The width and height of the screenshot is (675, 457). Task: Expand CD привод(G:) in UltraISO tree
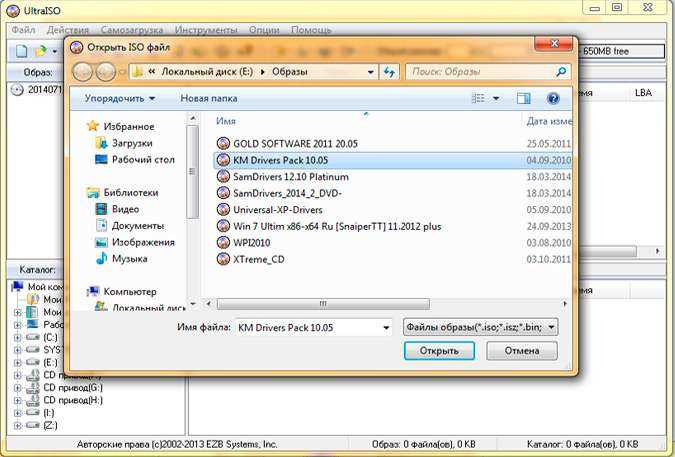[x=18, y=388]
